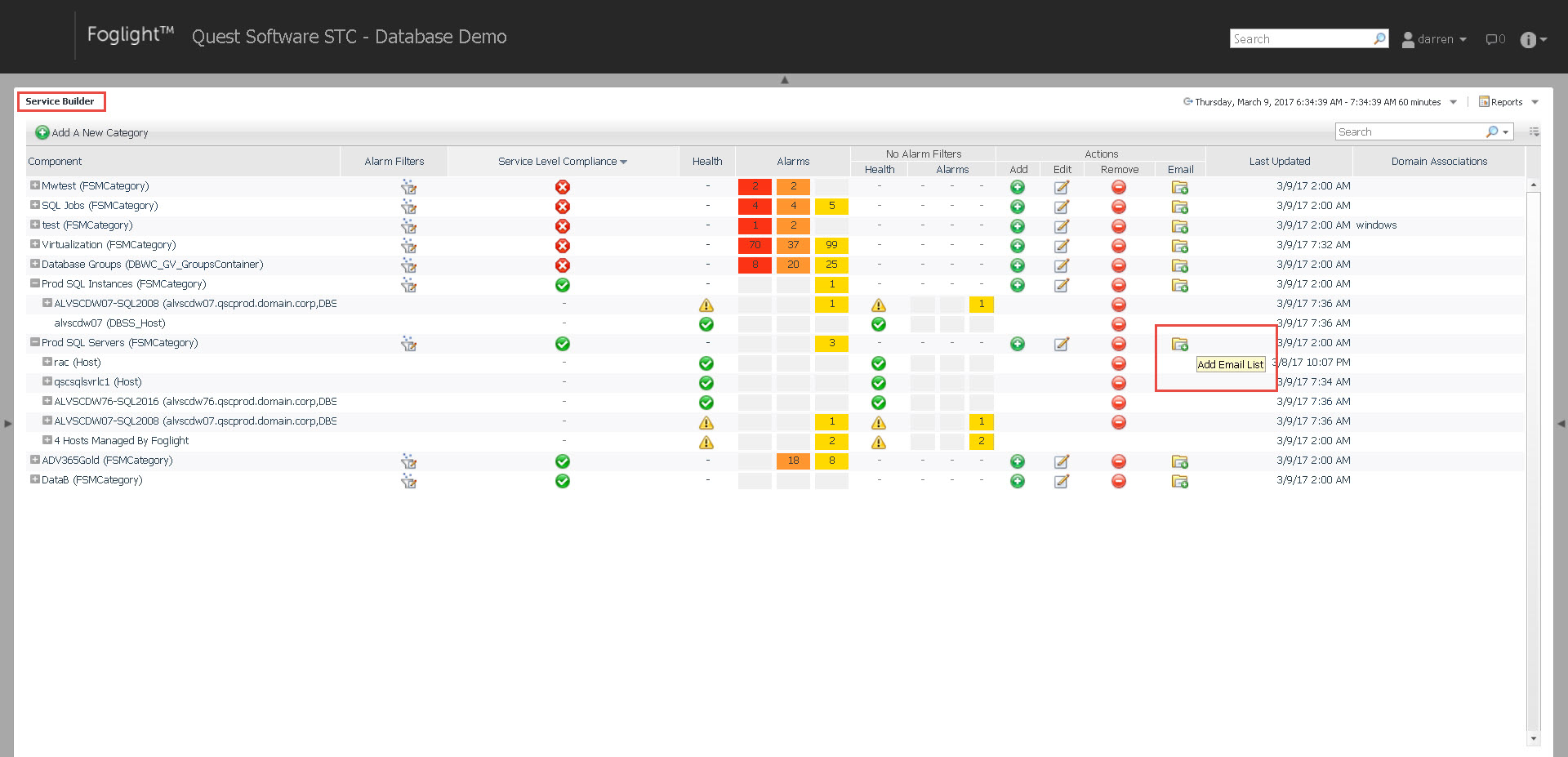Open the darren user dropdown menu
Screen dimensions: 1568x757
[x=1435, y=39]
